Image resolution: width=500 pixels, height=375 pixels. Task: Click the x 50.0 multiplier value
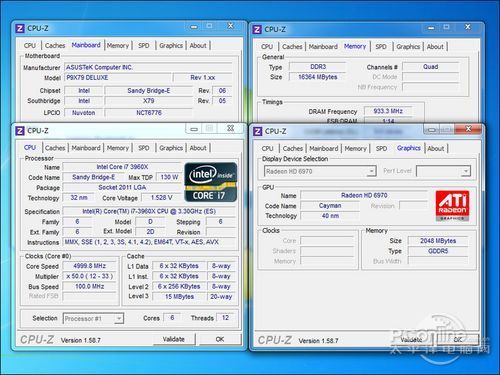pos(89,276)
